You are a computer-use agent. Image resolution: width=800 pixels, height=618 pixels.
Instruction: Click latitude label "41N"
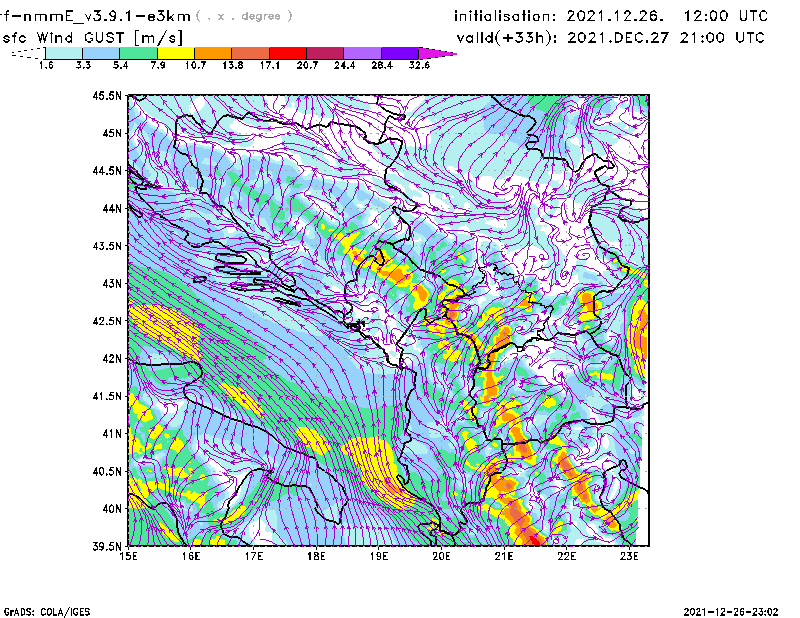click(112, 434)
